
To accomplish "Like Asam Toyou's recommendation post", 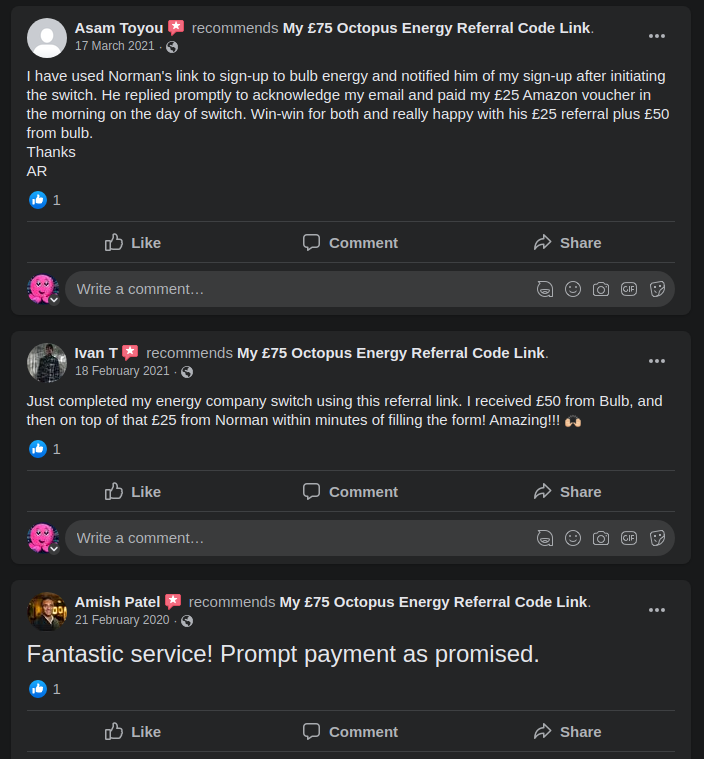I will coord(133,243).
